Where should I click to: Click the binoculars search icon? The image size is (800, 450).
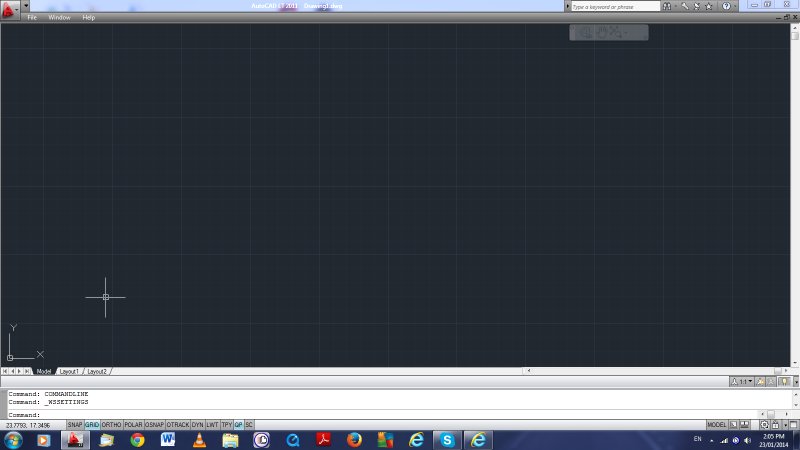point(667,6)
